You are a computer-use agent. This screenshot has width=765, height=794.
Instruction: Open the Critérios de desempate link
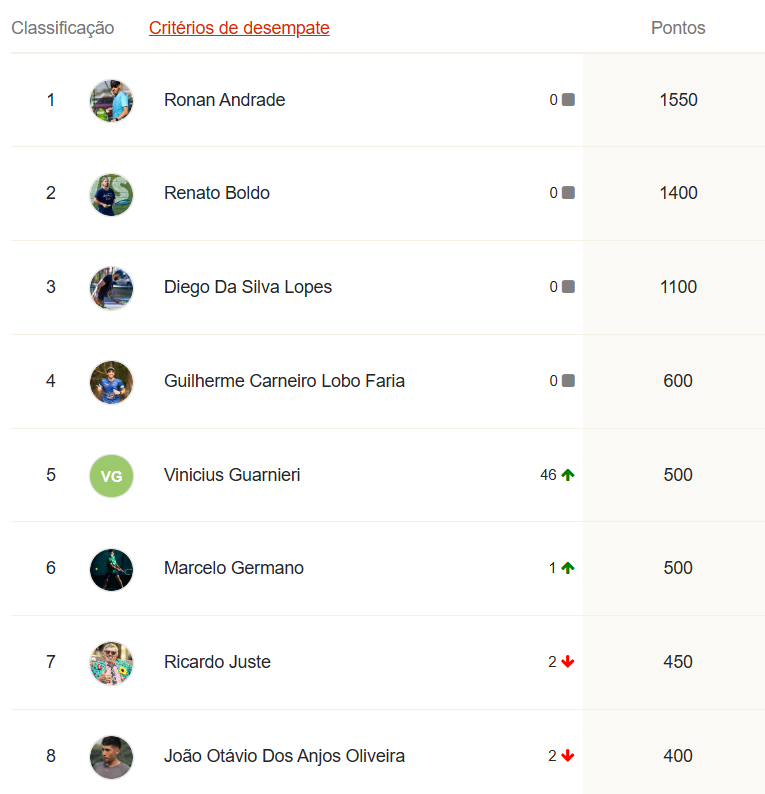pyautogui.click(x=239, y=28)
